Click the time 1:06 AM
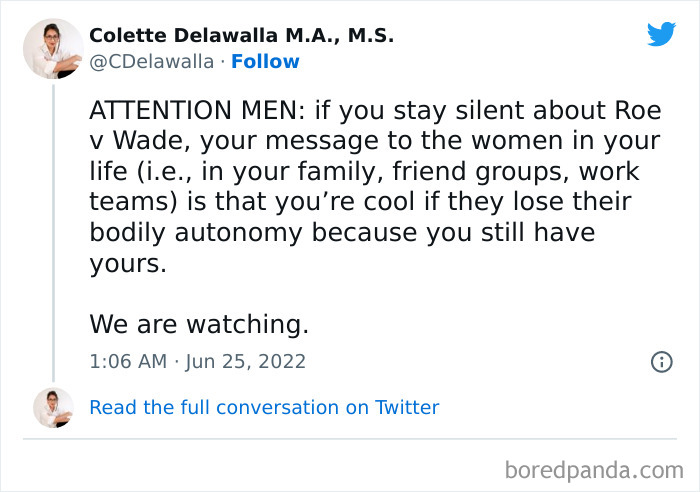This screenshot has height=492, width=700. [x=127, y=362]
